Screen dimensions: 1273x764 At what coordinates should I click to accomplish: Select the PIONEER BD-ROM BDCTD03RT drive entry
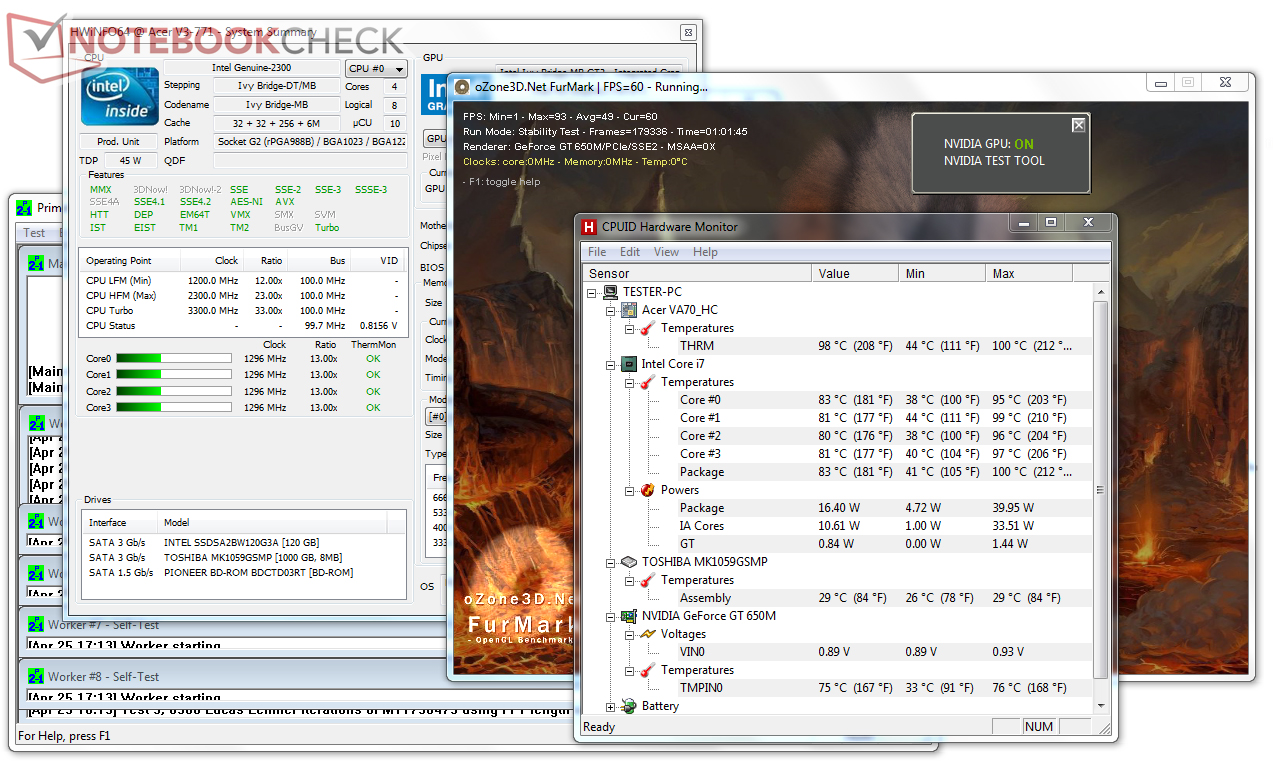click(x=244, y=573)
